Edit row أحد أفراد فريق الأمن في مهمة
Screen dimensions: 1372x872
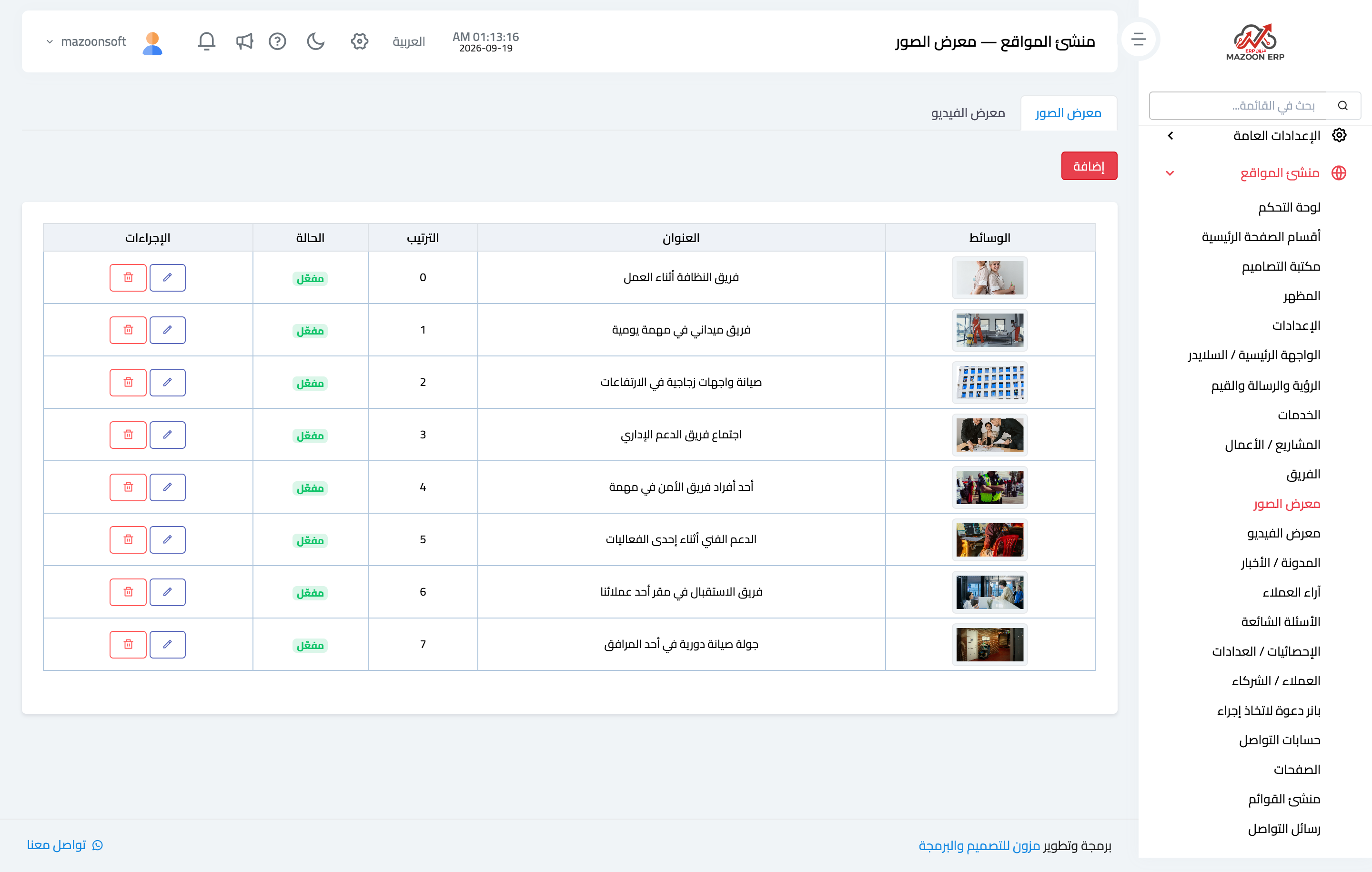[x=168, y=487]
